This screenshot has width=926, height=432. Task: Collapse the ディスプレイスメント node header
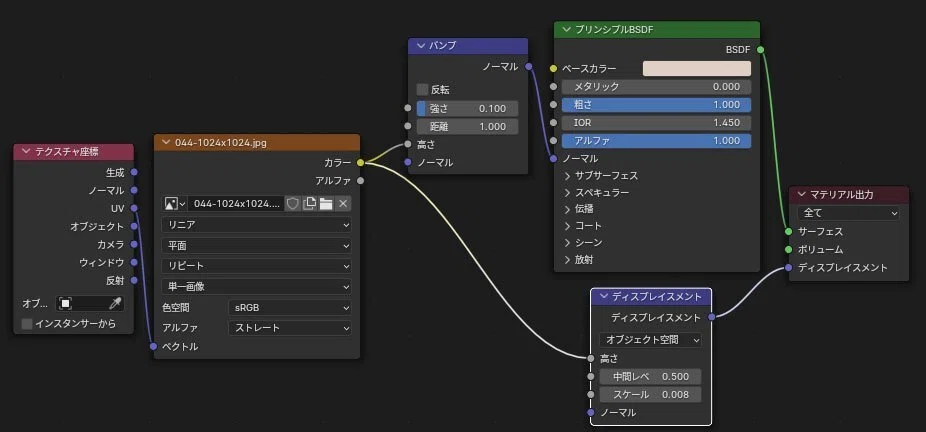(604, 296)
